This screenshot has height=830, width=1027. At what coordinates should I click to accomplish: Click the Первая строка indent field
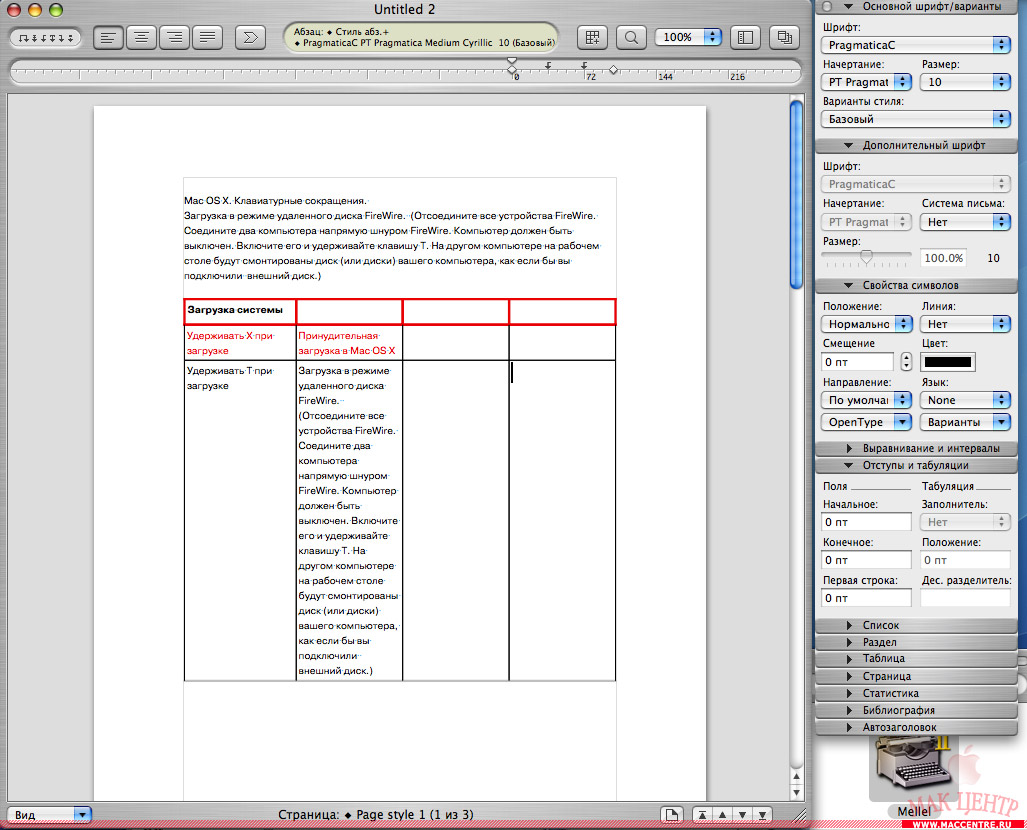click(867, 598)
